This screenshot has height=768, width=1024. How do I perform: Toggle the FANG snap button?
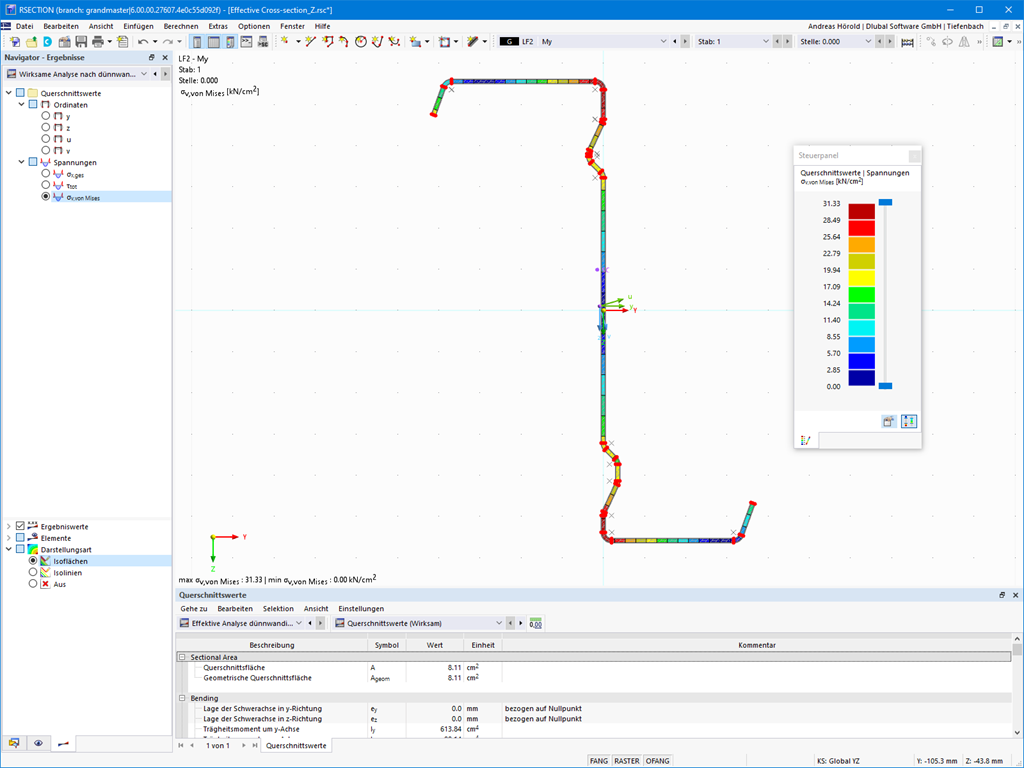[599, 761]
